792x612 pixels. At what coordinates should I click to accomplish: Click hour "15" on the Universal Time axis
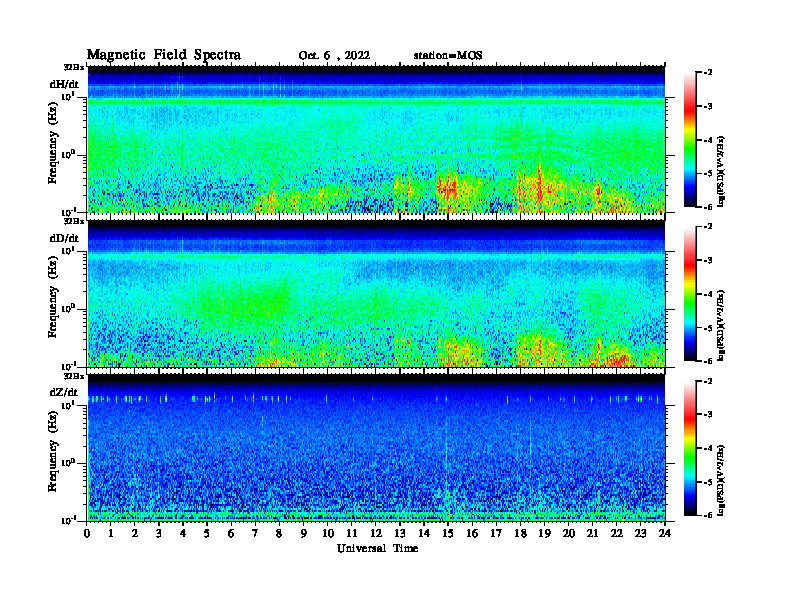[x=448, y=534]
